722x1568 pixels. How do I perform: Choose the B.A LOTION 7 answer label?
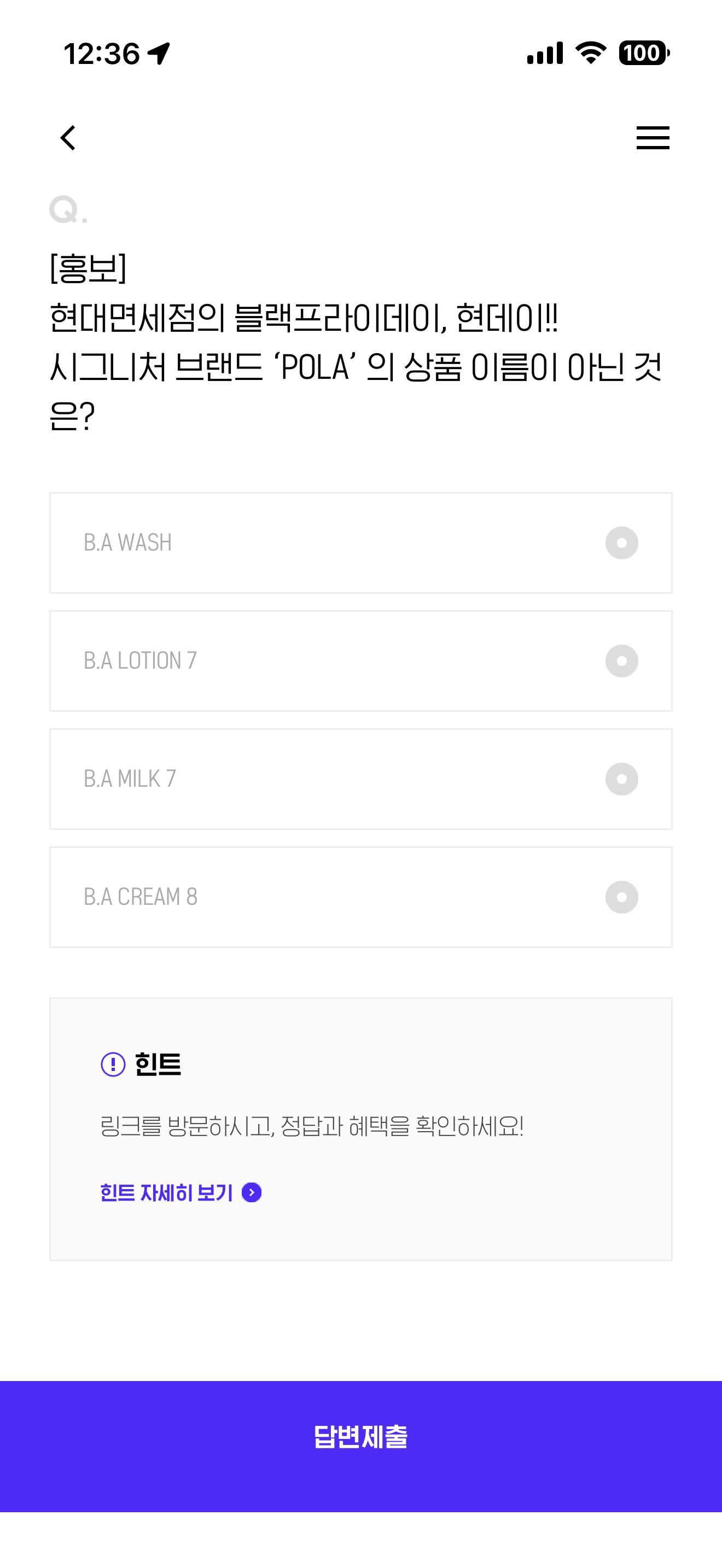coord(140,661)
